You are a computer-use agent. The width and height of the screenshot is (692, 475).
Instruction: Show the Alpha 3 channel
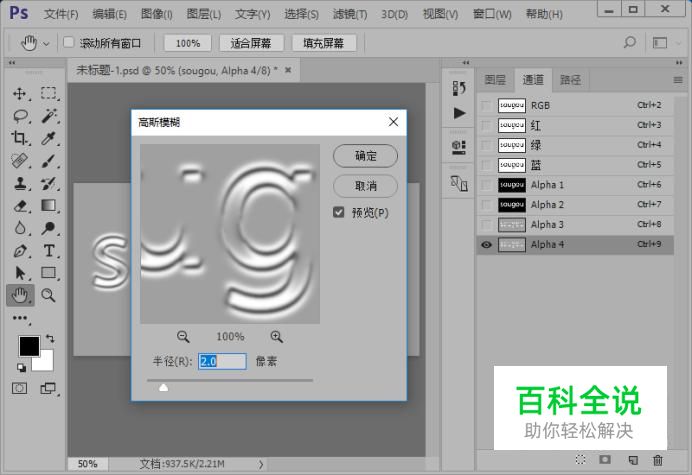point(486,225)
